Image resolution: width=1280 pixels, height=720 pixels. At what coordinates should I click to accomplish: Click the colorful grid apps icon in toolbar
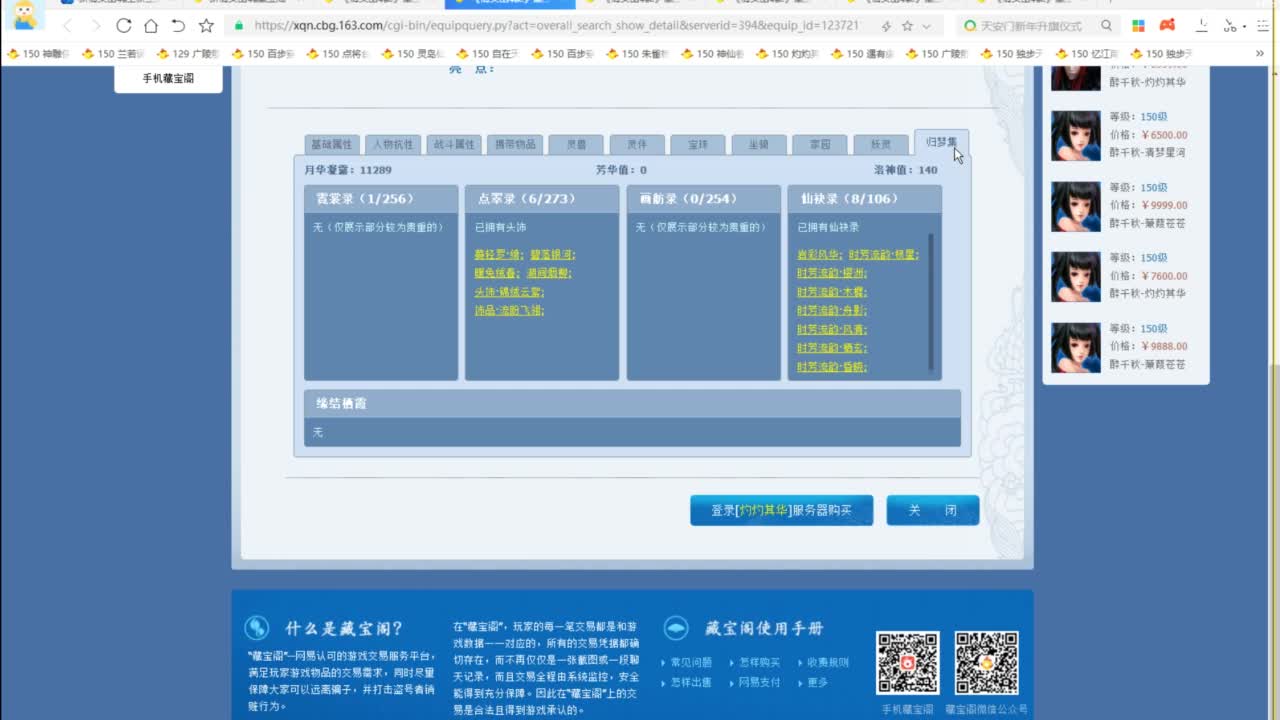pyautogui.click(x=1139, y=26)
